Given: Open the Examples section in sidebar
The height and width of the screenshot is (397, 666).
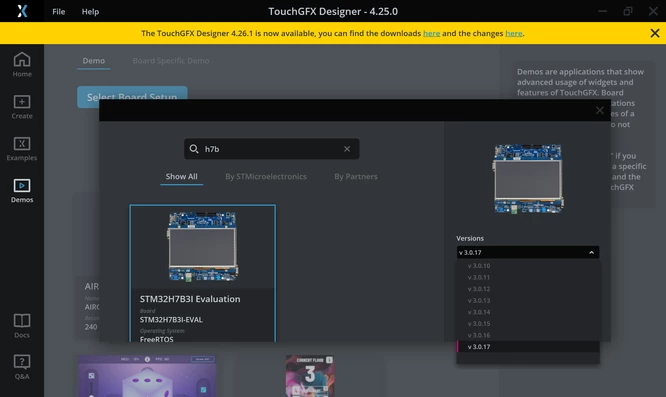Looking at the screenshot, I should point(22,149).
